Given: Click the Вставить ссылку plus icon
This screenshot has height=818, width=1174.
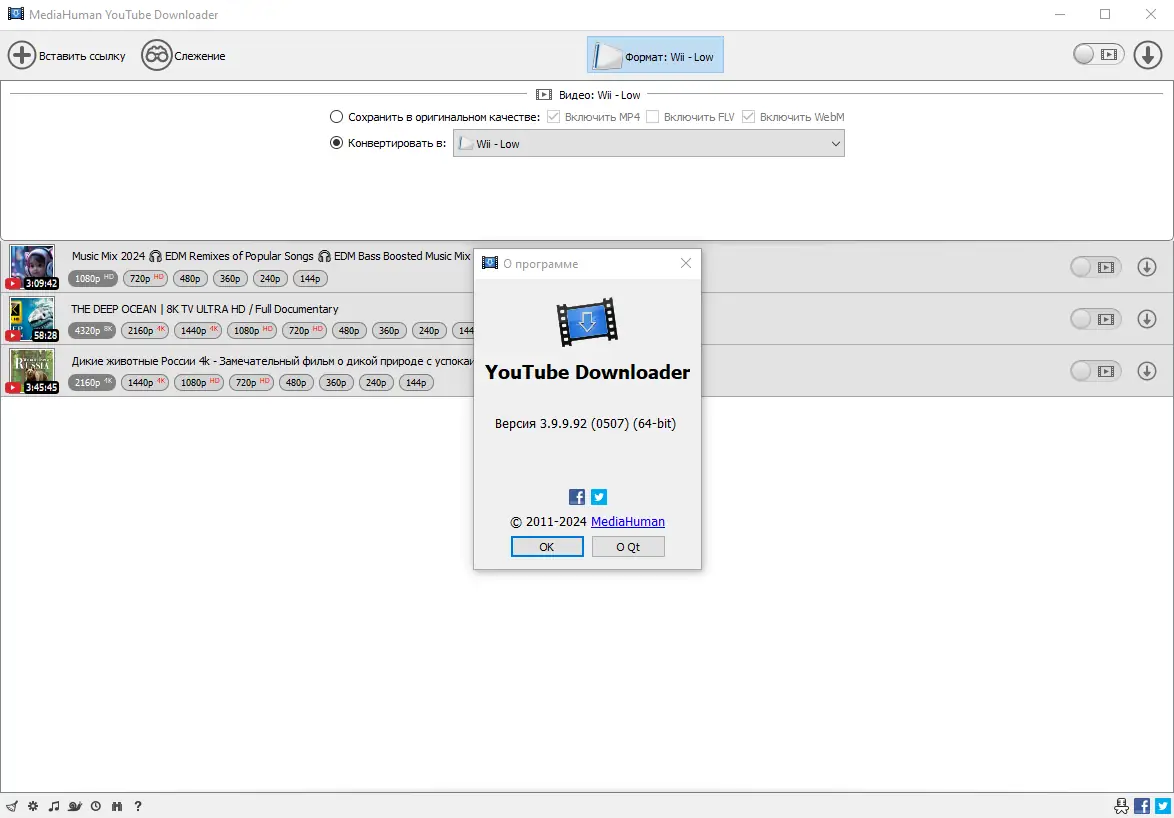Looking at the screenshot, I should (22, 55).
